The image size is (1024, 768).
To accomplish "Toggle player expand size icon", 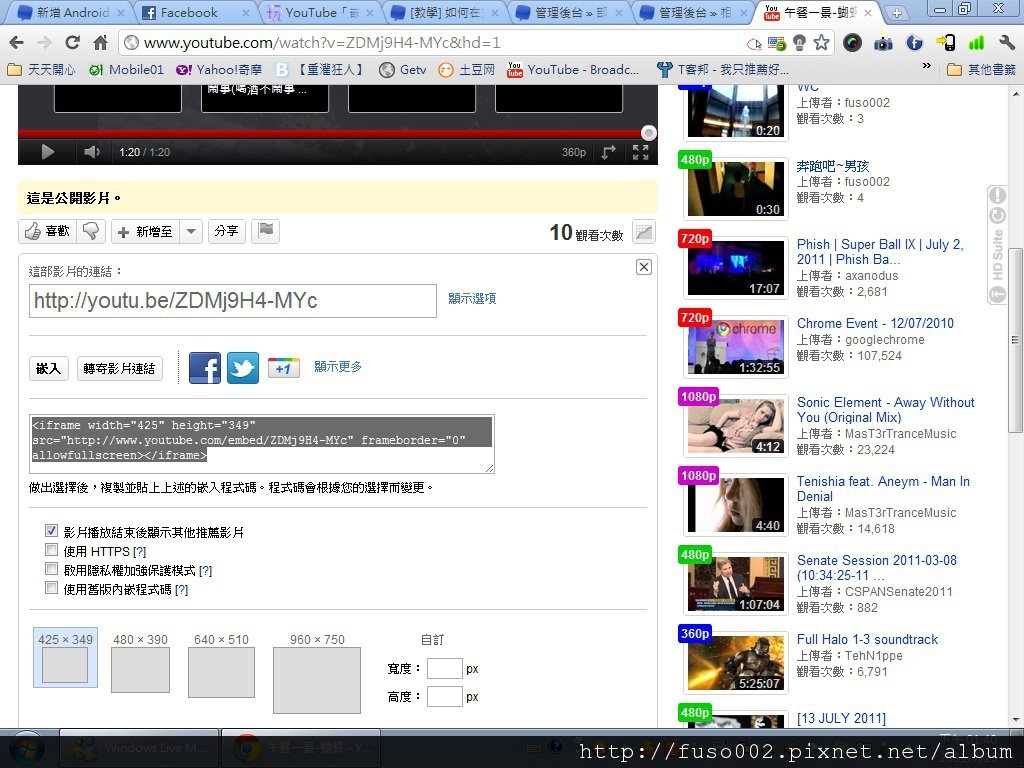I will 609,152.
